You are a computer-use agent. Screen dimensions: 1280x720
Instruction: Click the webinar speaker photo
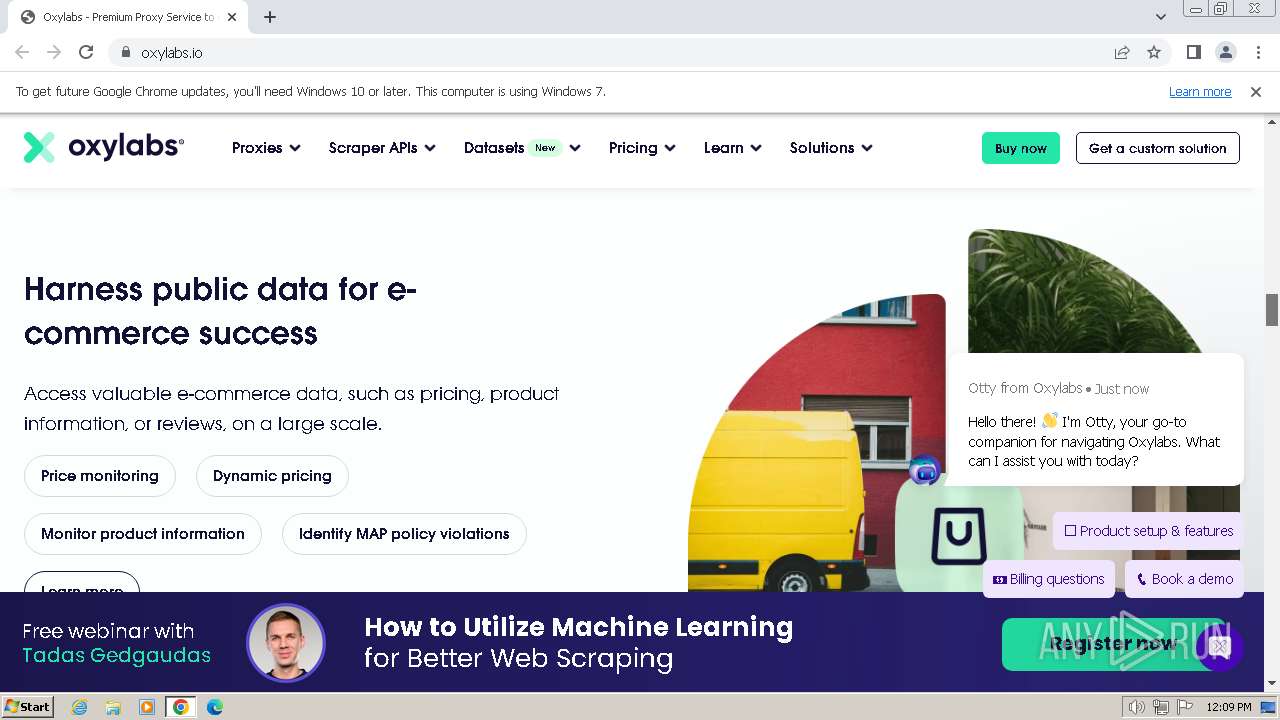click(286, 643)
